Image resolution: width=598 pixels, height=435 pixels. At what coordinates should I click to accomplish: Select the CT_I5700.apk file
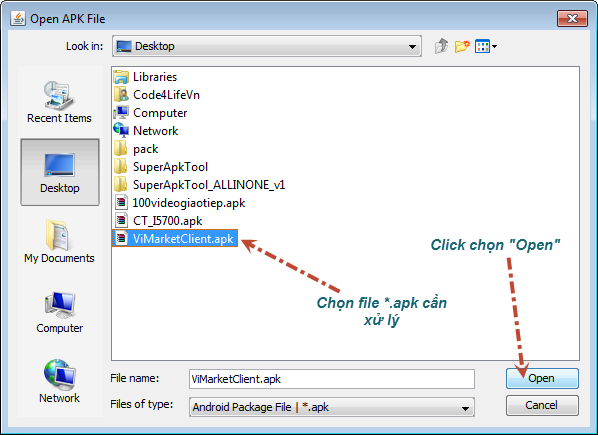tap(158, 221)
